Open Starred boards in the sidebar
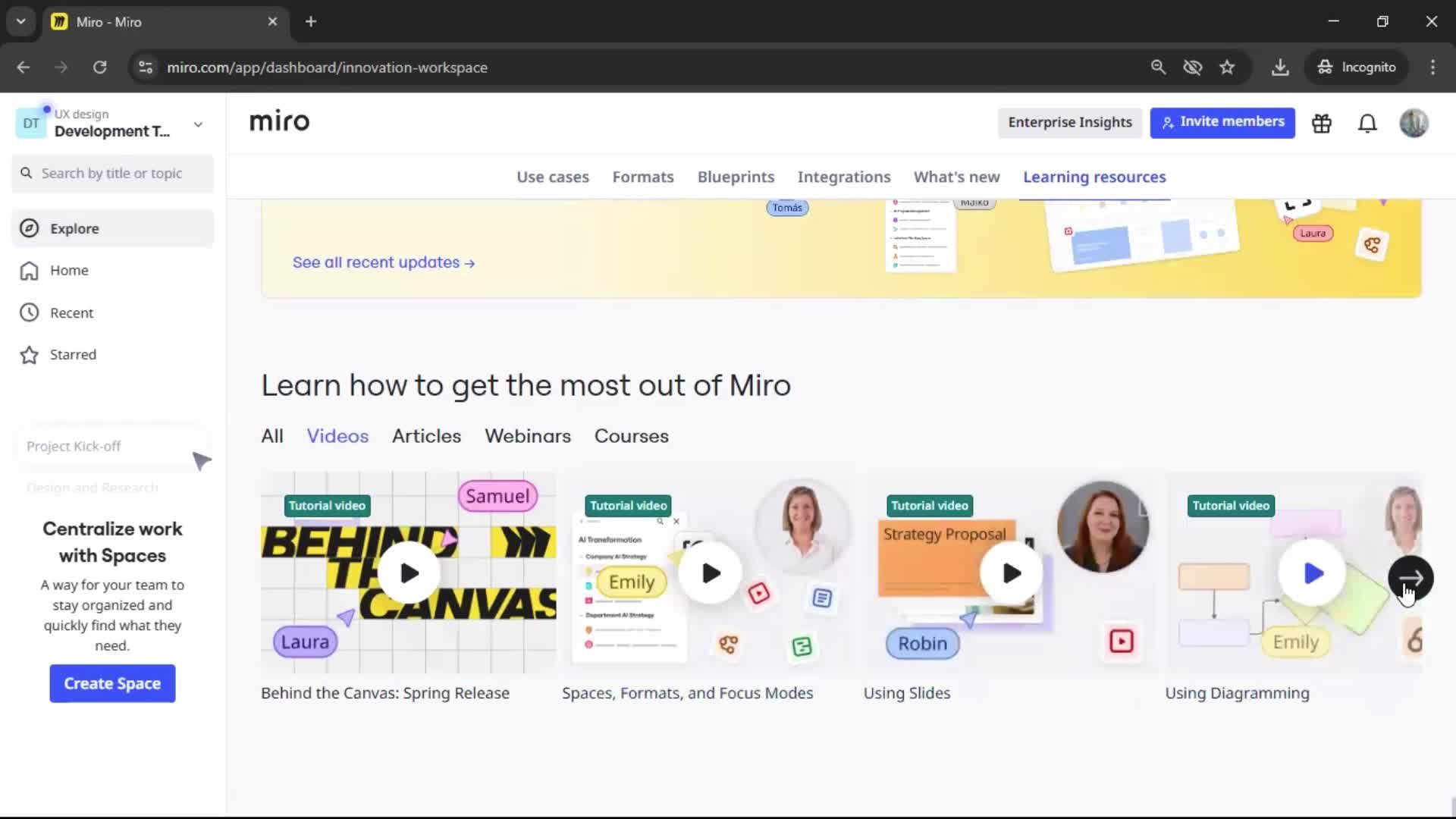1456x819 pixels. click(x=112, y=355)
